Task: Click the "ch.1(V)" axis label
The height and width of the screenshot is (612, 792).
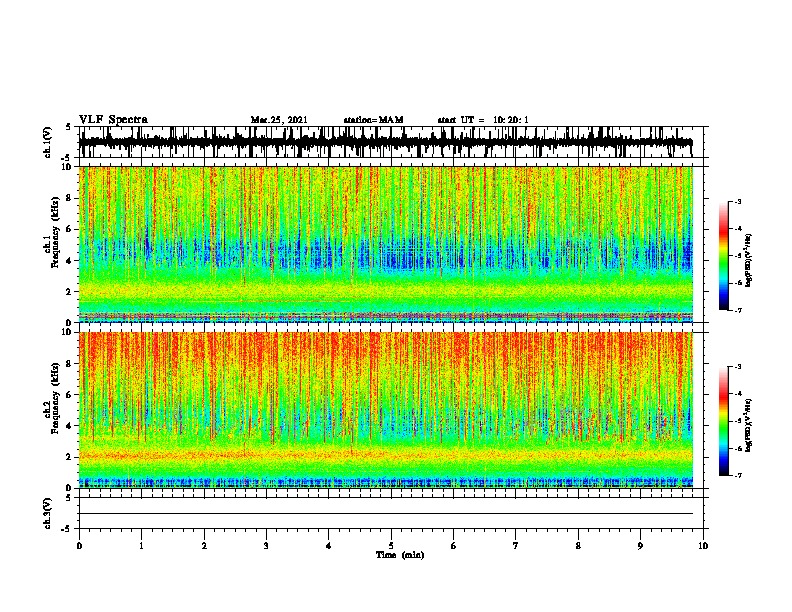Action: [48, 142]
